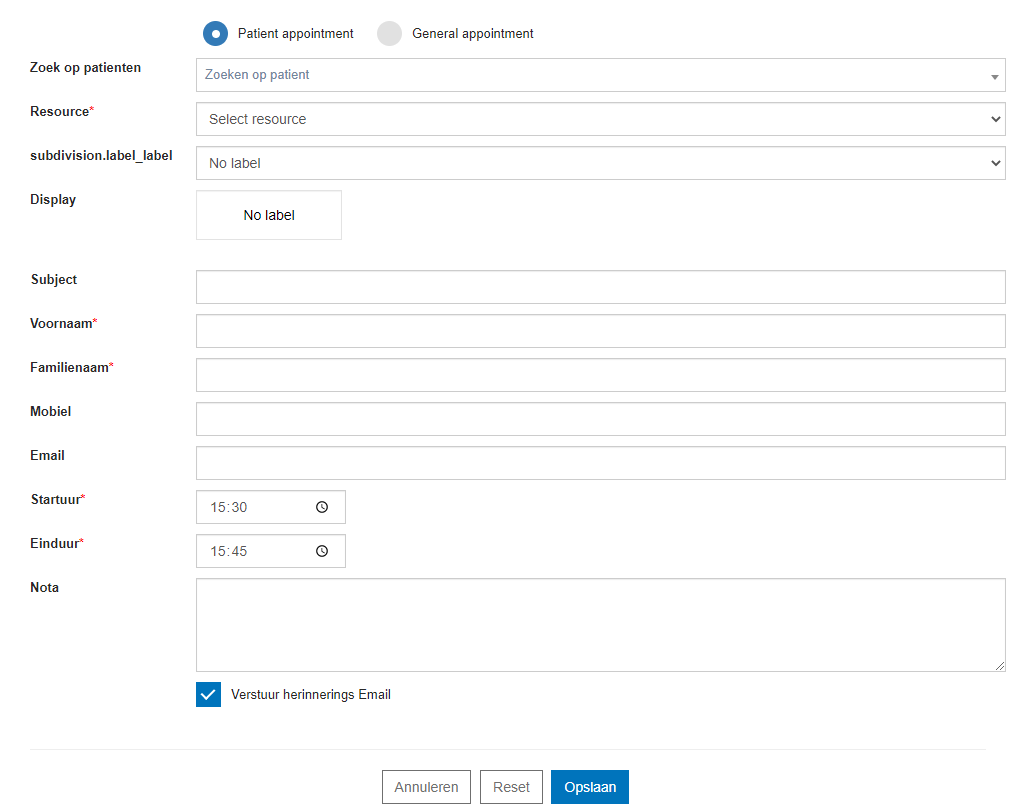Click the Familienaam input field
The image size is (1011, 807).
point(600,375)
